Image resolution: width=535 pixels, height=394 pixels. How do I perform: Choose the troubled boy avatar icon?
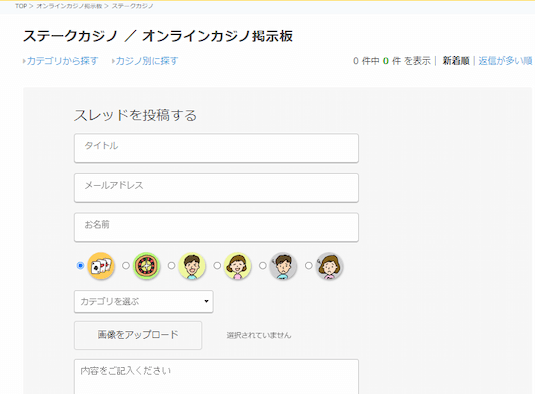[283, 266]
